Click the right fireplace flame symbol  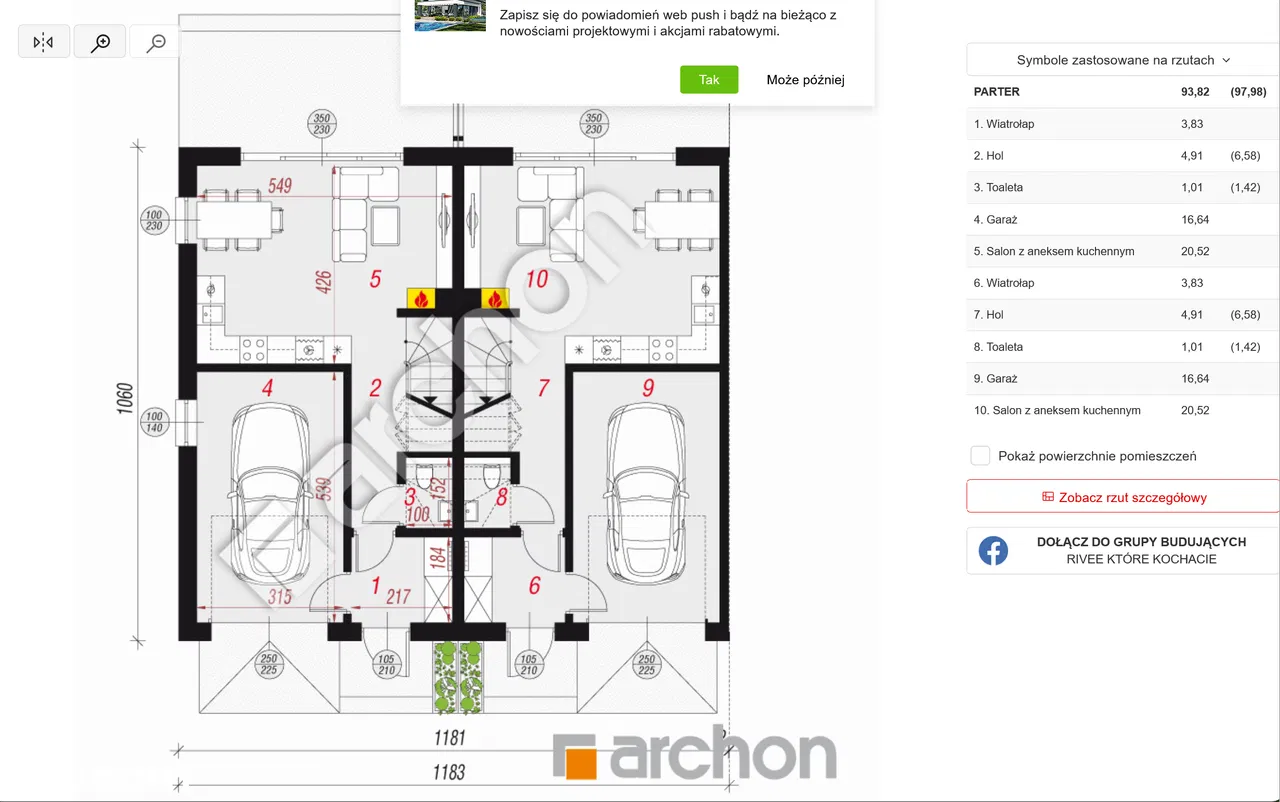coord(494,298)
